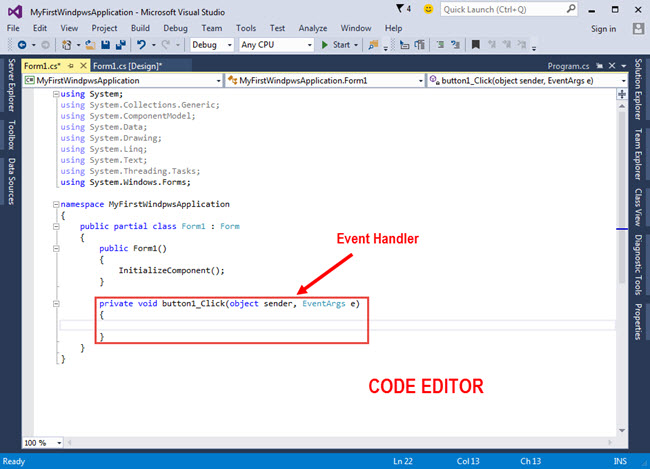
Task: Toggle a bookmark on the current line
Action: 475,45
